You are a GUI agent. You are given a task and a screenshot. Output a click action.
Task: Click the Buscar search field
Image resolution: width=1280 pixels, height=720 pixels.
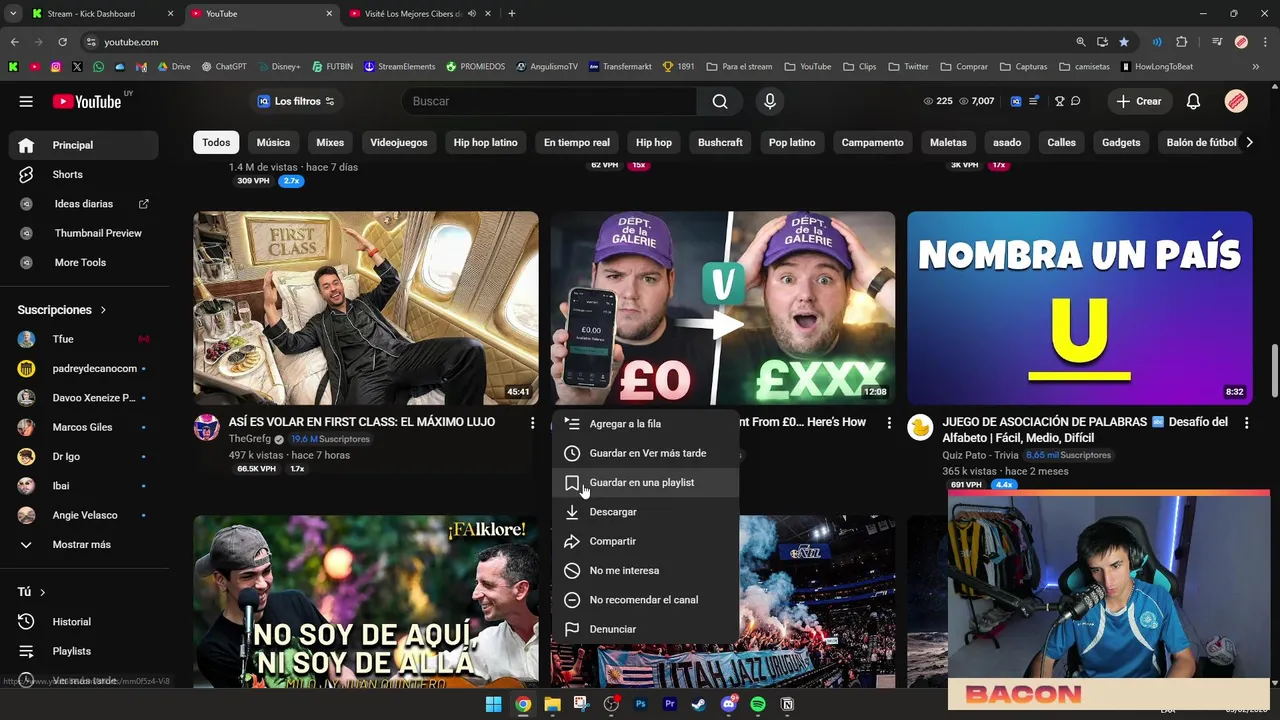point(550,101)
